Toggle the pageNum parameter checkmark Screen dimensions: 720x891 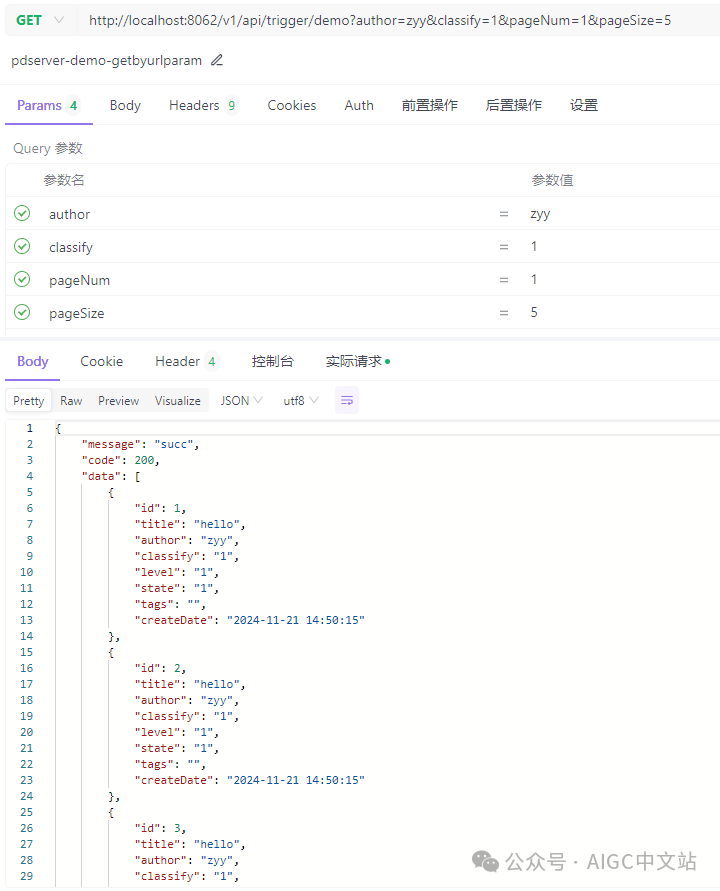point(22,280)
